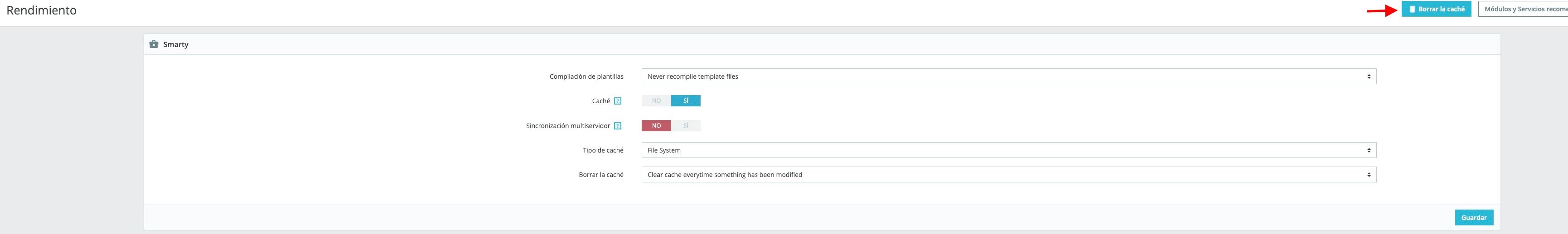Set Sincronización multiservidor to NO

click(656, 126)
